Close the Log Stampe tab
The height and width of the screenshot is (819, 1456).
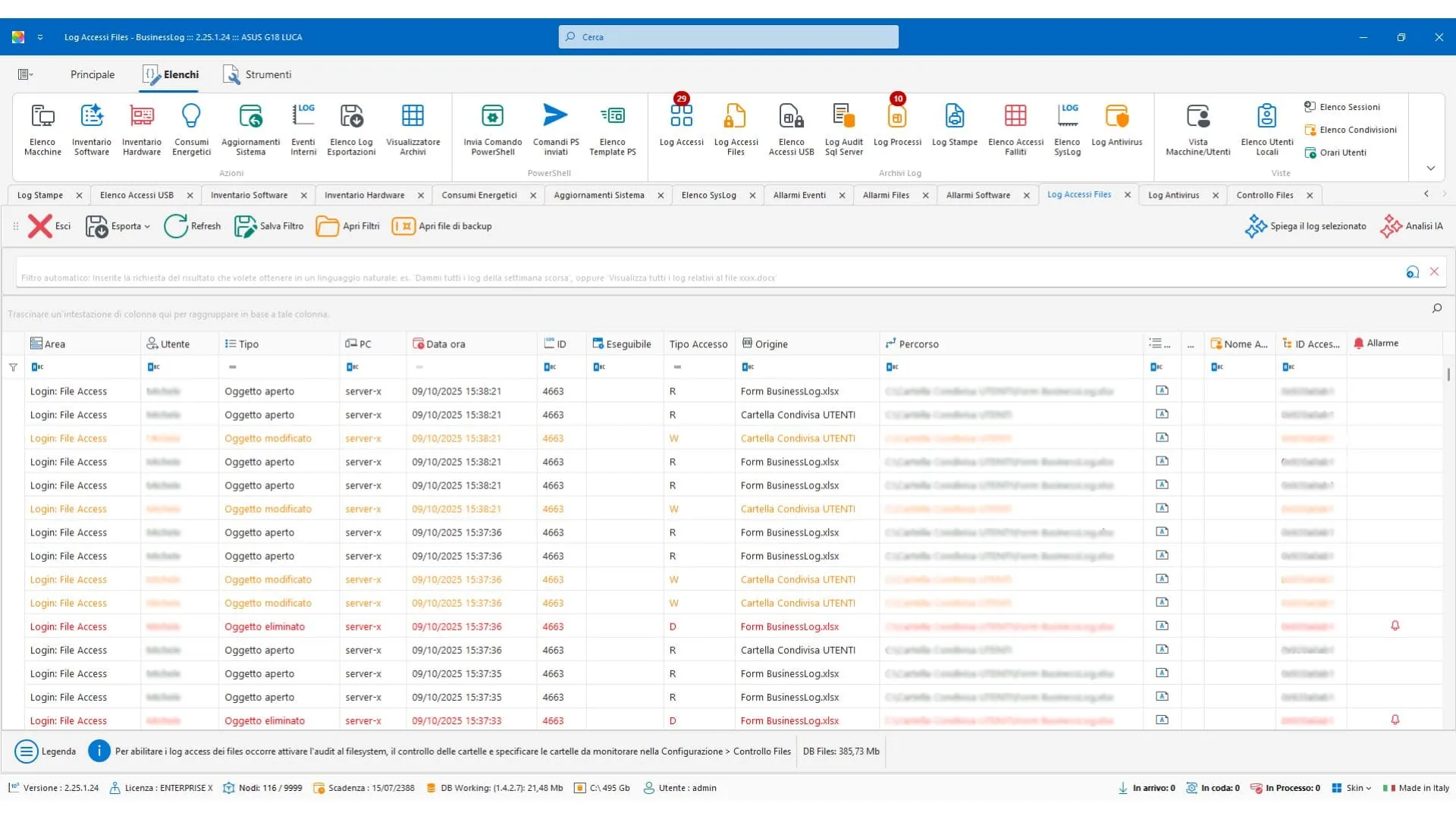pyautogui.click(x=79, y=196)
